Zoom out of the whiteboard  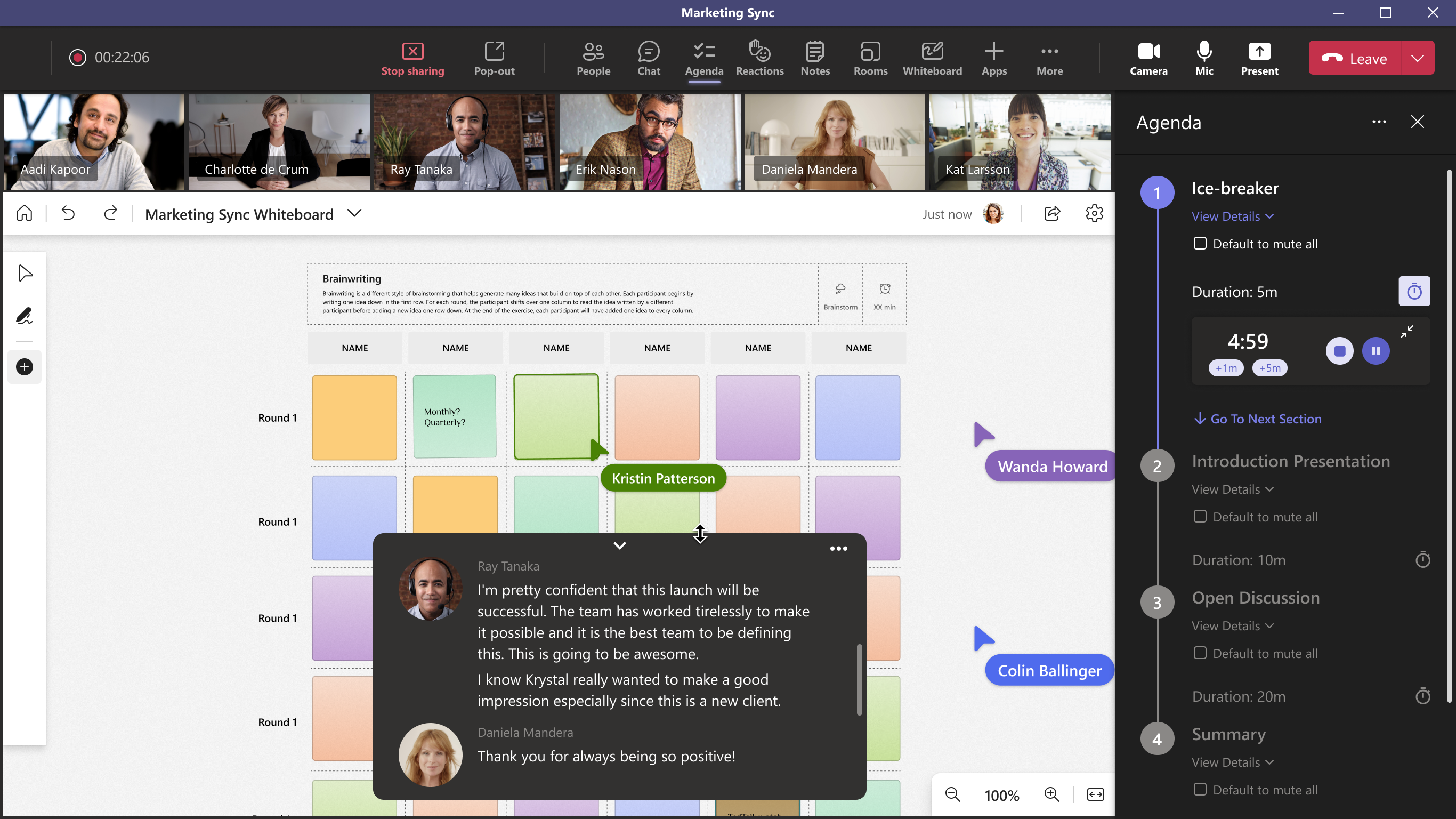click(x=952, y=794)
